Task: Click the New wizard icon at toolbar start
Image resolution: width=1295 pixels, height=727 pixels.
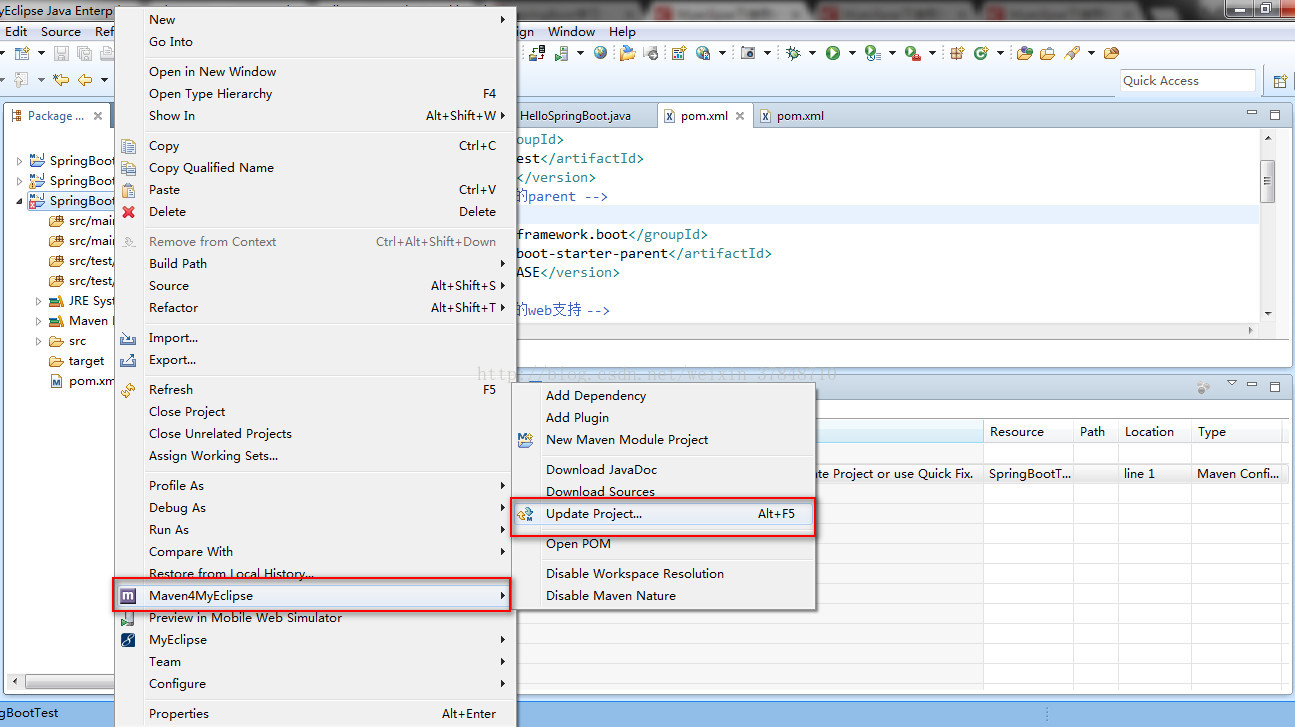Action: pos(21,53)
